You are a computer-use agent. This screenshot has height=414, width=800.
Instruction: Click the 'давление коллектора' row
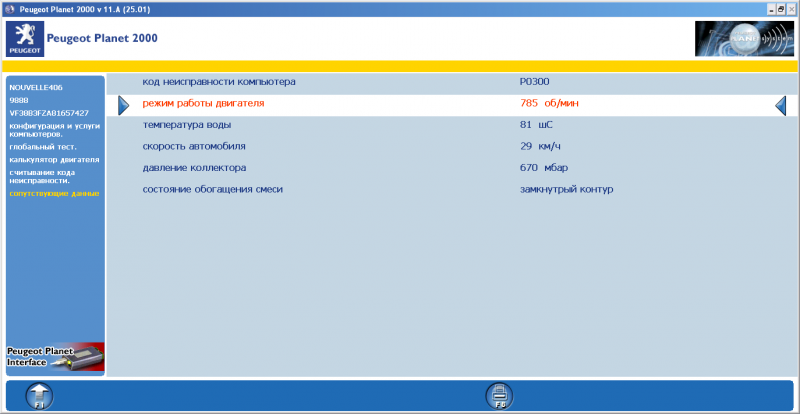tap(194, 167)
